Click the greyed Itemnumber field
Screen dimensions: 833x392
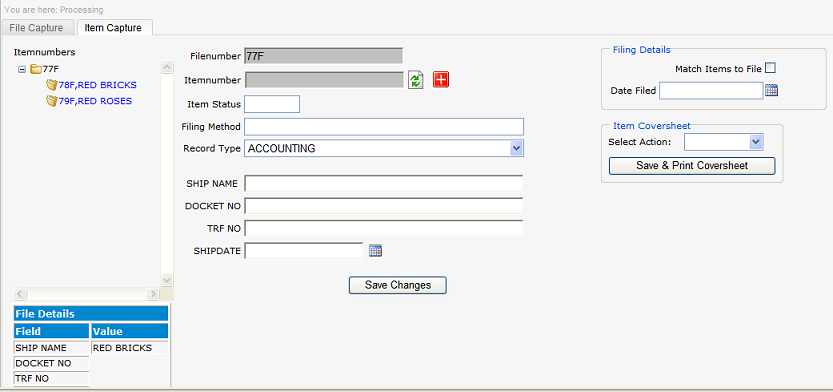pos(324,80)
